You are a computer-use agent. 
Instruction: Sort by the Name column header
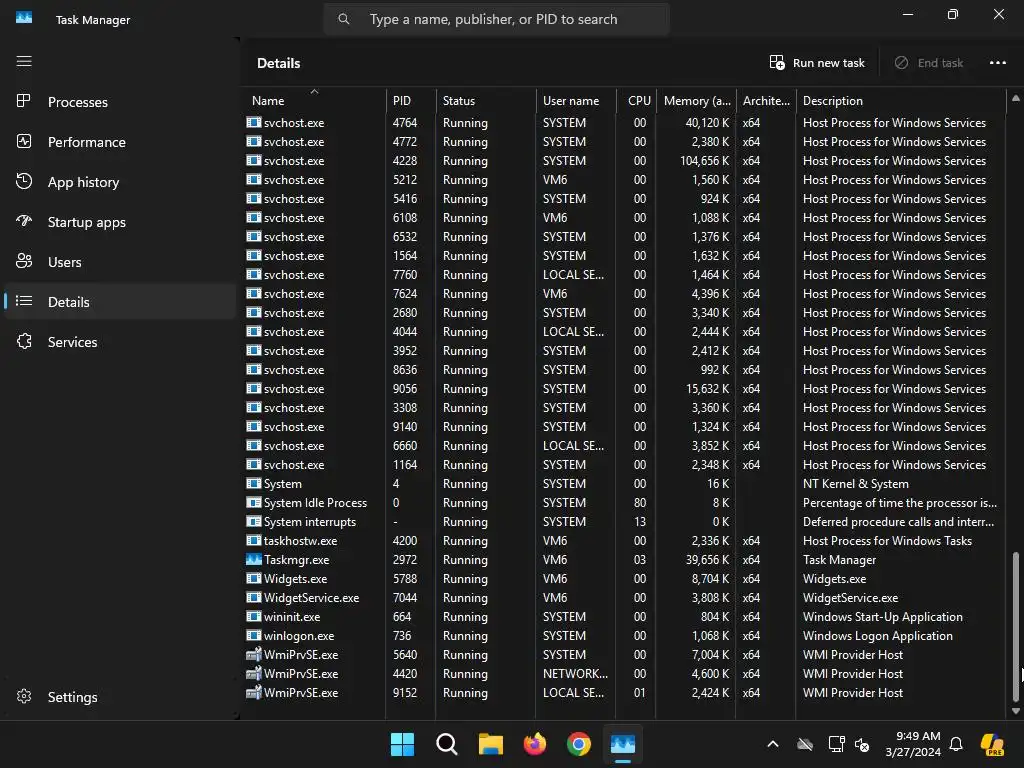coord(313,101)
